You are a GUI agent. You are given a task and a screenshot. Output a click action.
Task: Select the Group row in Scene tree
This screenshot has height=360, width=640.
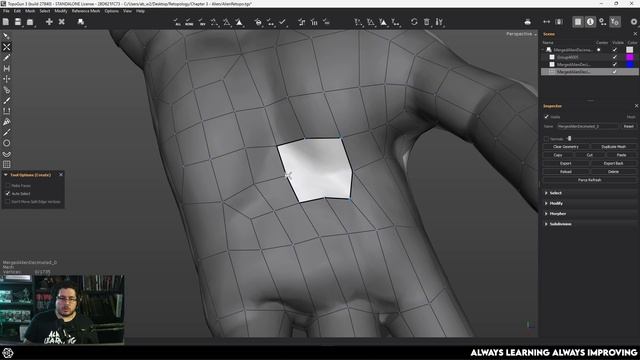coord(590,57)
